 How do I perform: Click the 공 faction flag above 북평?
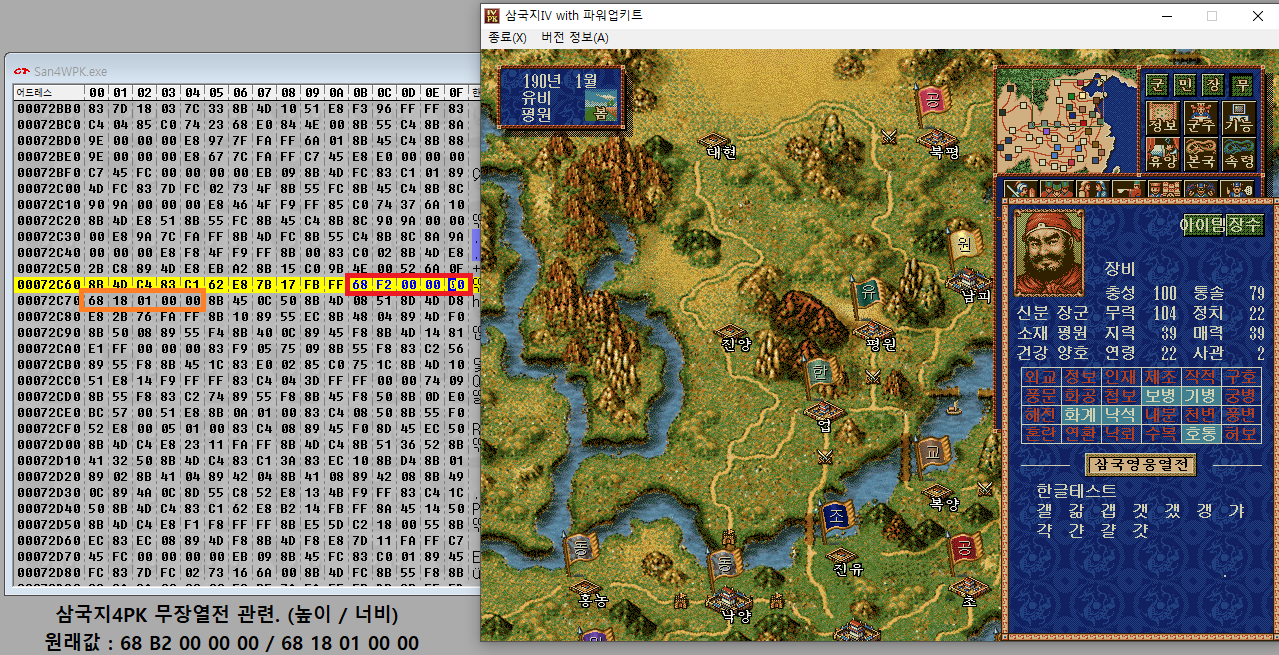934,101
